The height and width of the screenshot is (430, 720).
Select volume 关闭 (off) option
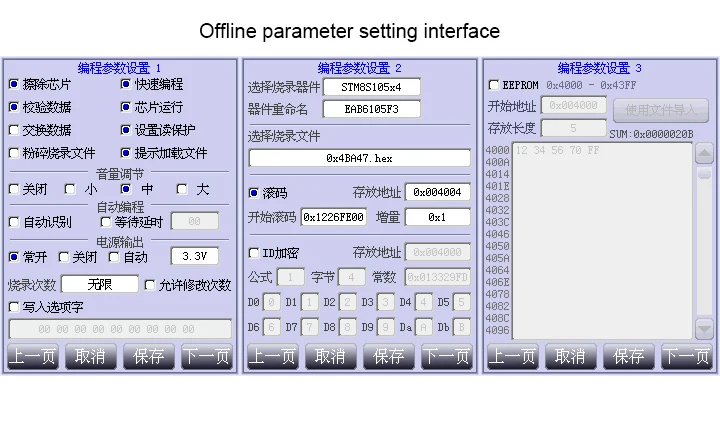[x=14, y=189]
